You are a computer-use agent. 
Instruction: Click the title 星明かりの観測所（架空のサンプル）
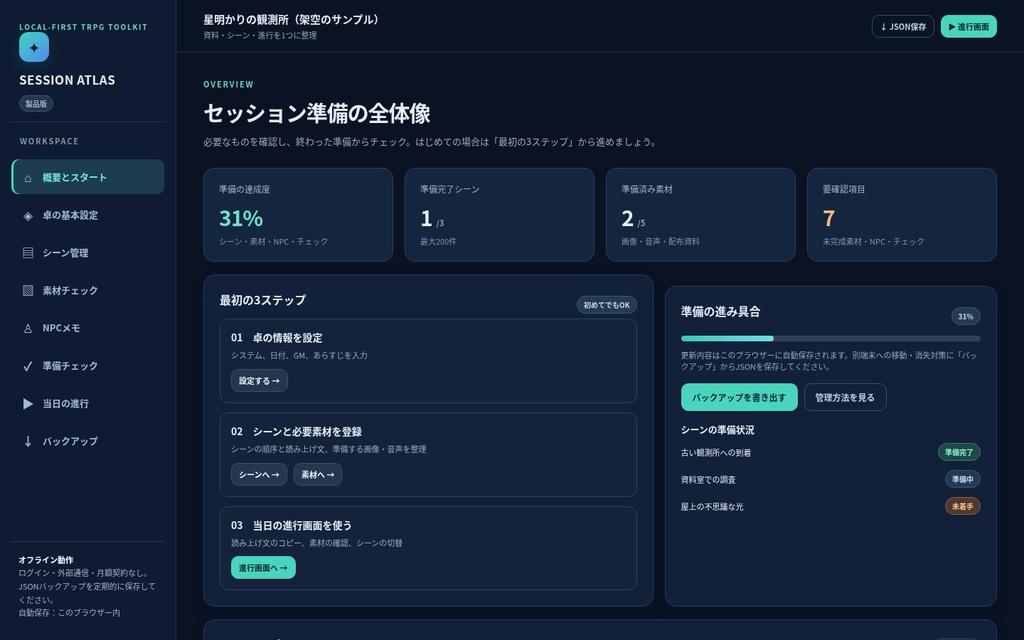pyautogui.click(x=291, y=20)
